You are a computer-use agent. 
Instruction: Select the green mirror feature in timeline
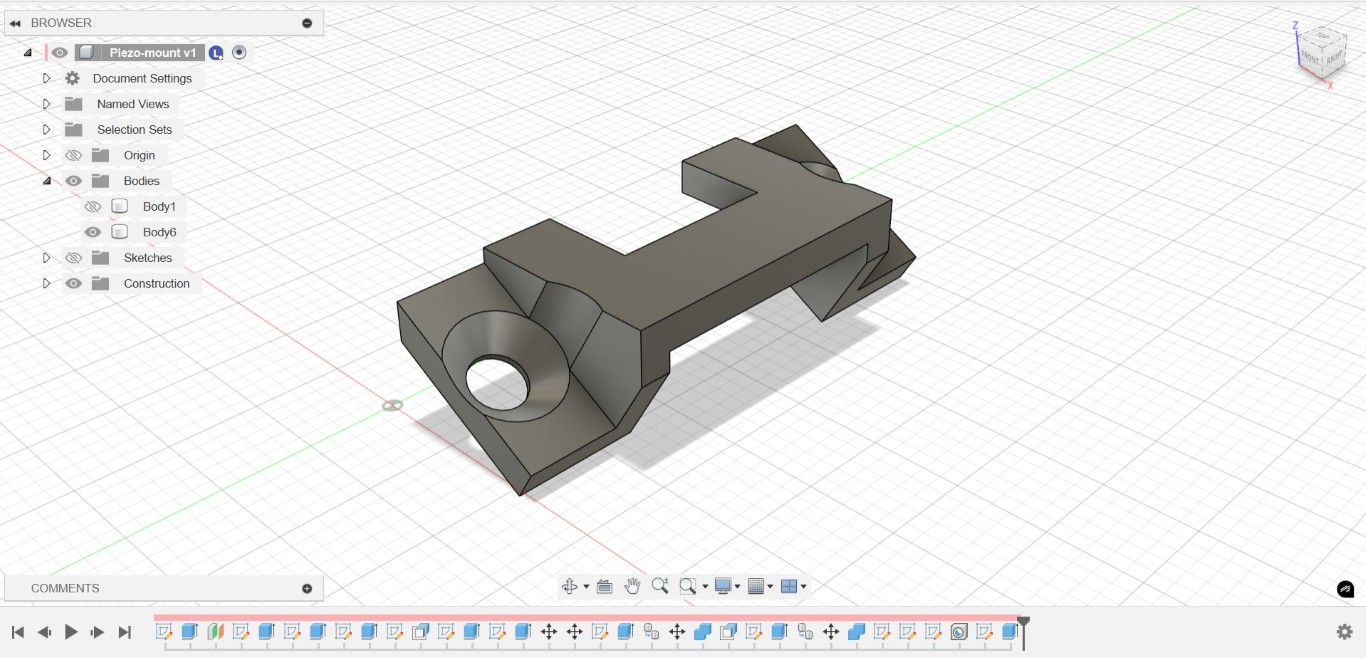(x=215, y=632)
